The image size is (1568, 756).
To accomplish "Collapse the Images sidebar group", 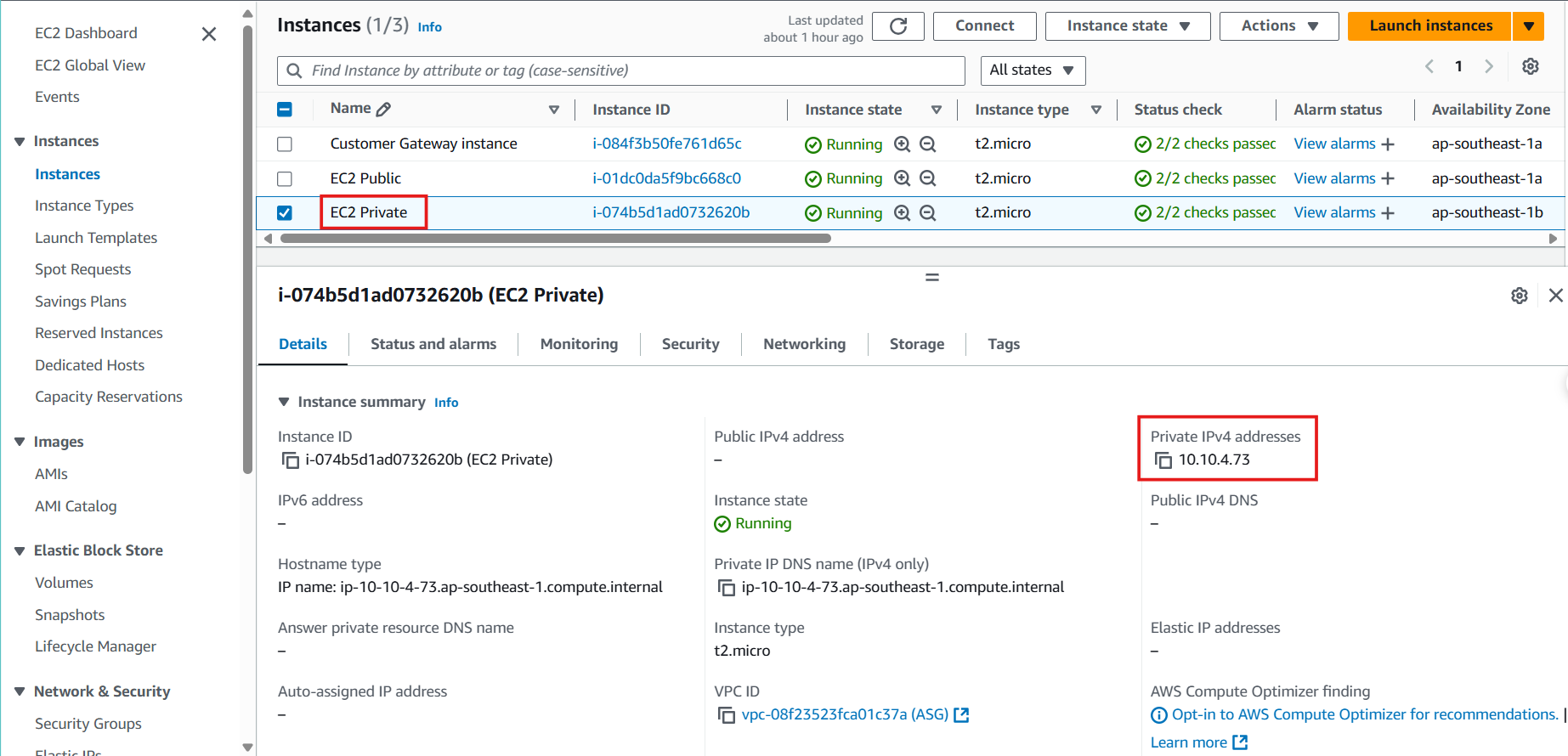I will (20, 442).
